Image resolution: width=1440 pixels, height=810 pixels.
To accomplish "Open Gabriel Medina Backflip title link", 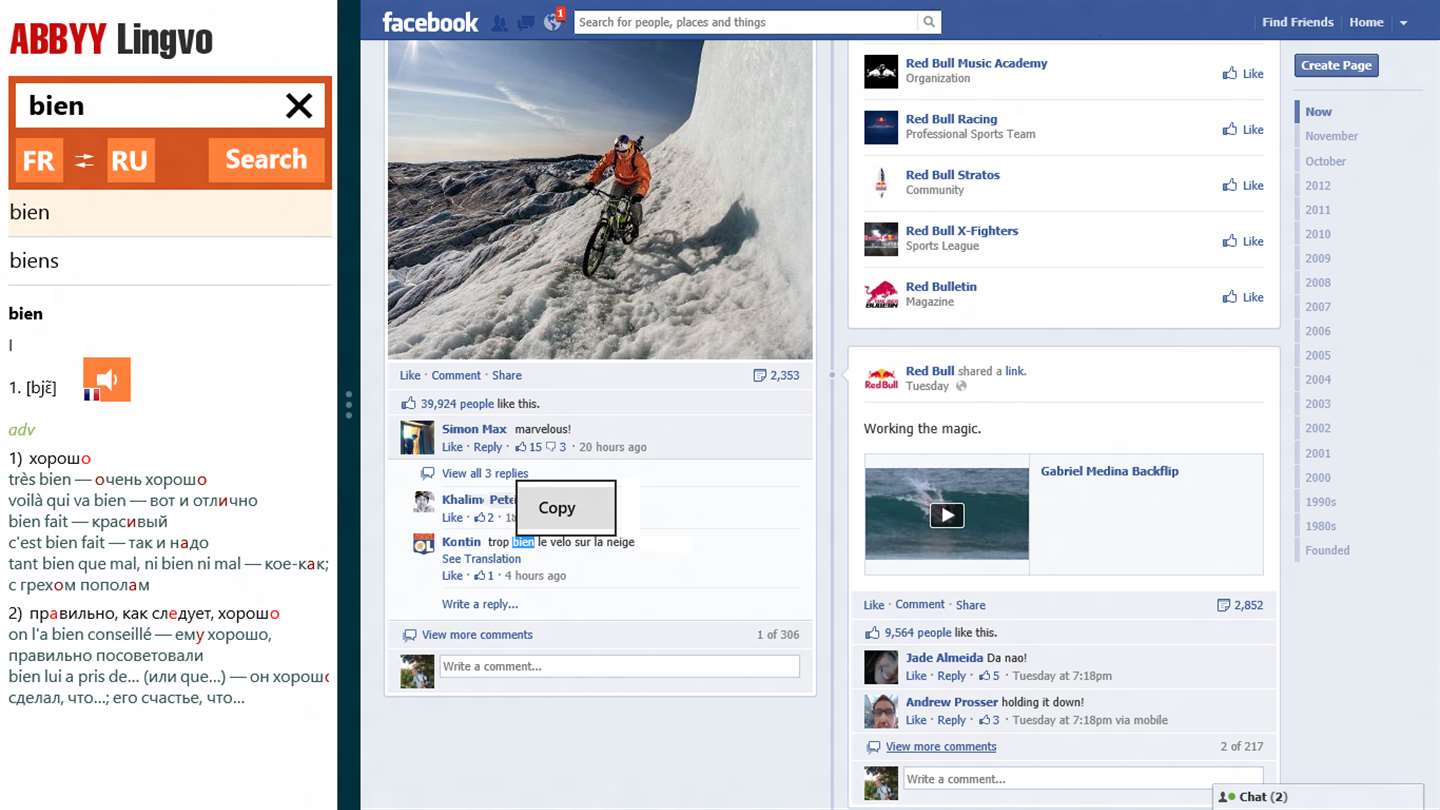I will tap(1109, 471).
